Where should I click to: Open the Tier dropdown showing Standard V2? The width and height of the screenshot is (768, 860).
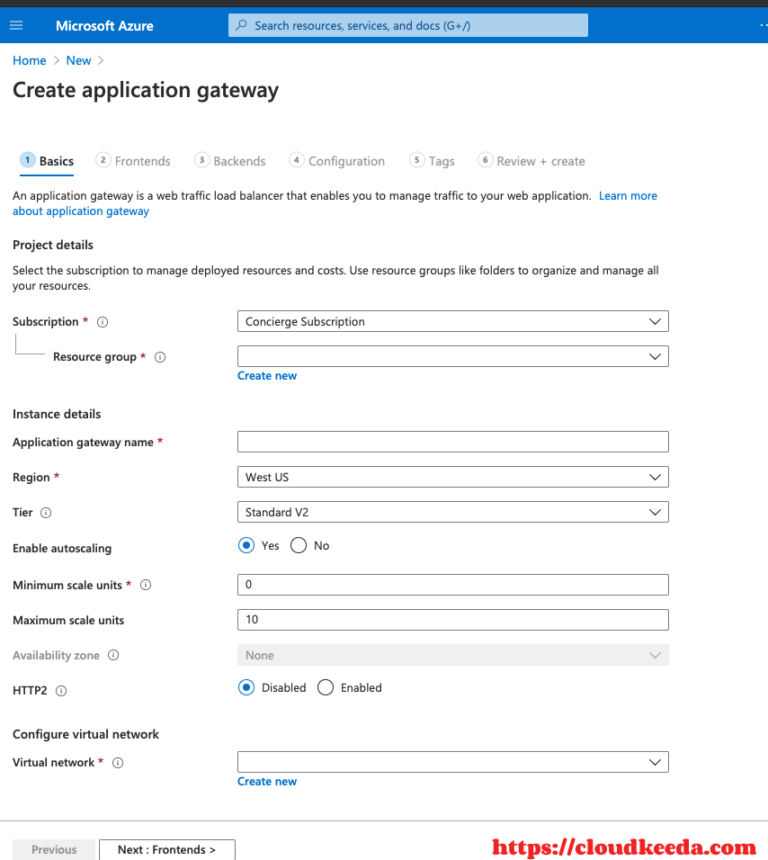coord(453,512)
